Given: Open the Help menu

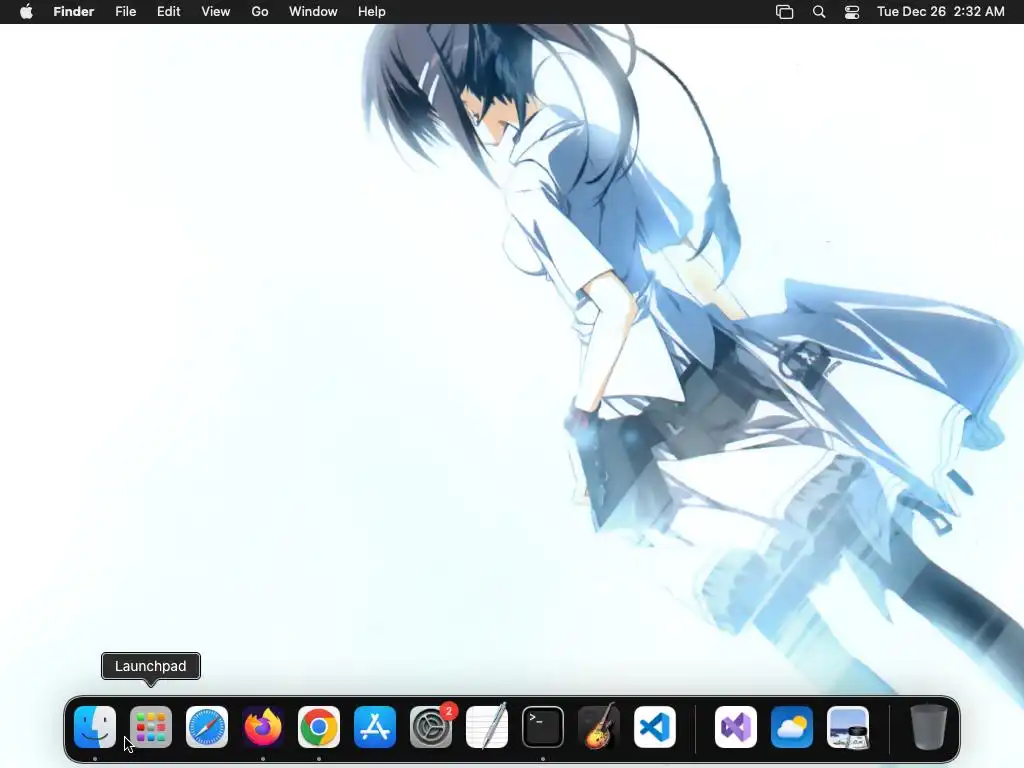Looking at the screenshot, I should coord(372,12).
